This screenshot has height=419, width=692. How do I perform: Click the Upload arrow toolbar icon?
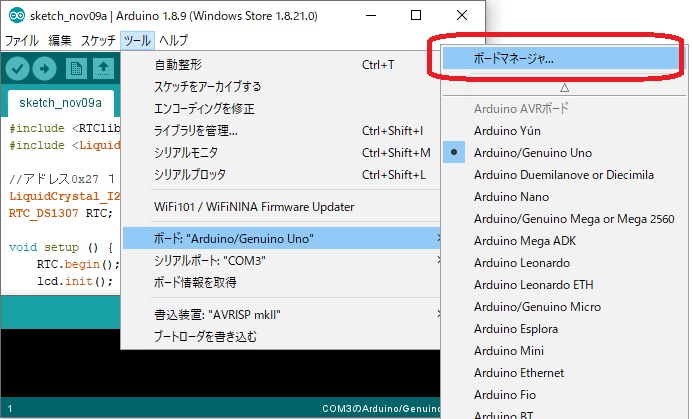(x=45, y=68)
